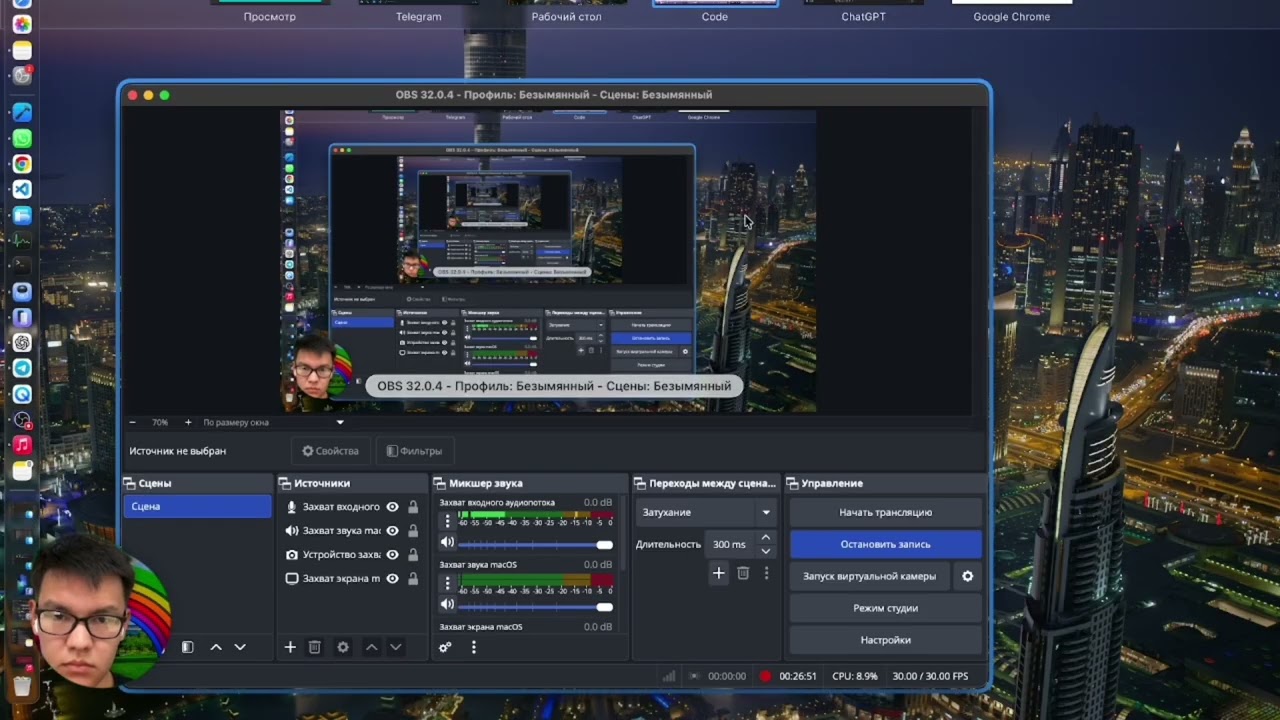Open options dots for Захват входного аудиопотока
This screenshot has height=720, width=1280.
pyautogui.click(x=447, y=521)
